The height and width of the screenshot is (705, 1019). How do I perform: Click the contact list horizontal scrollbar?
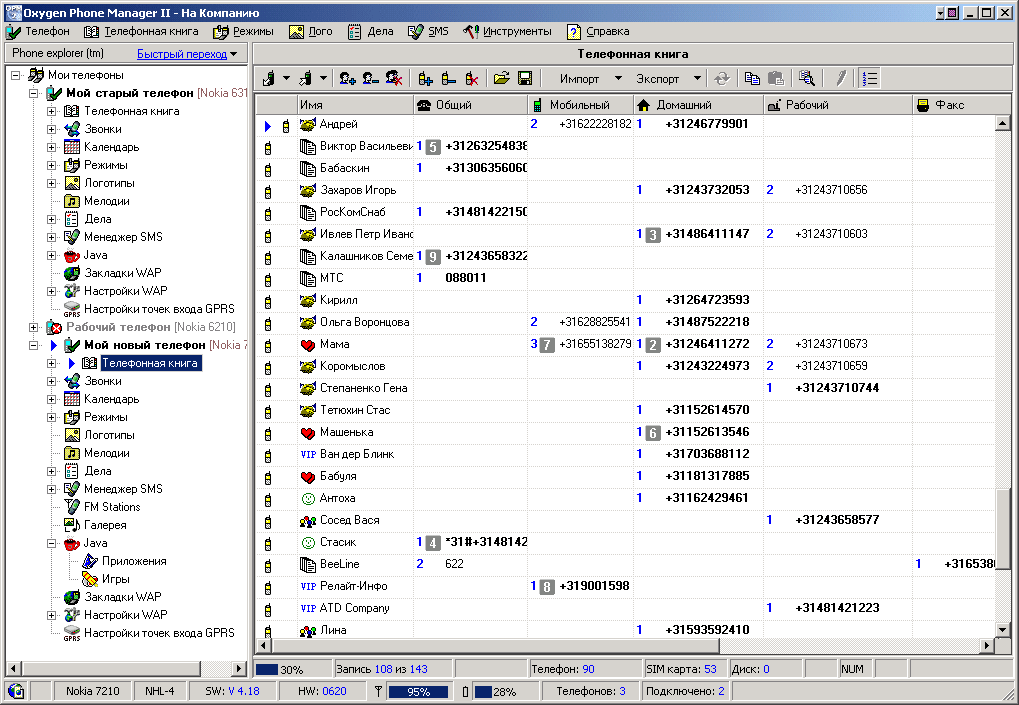pos(626,645)
